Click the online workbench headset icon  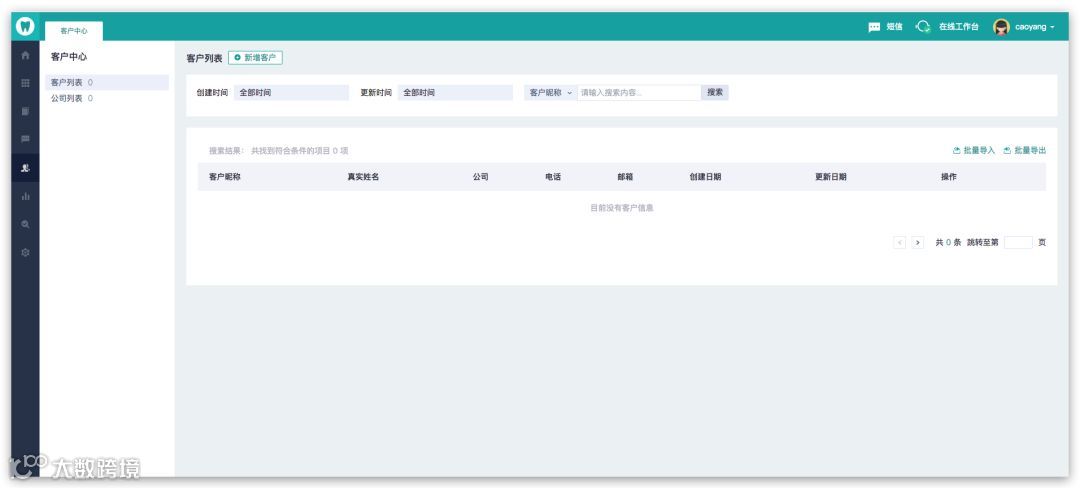click(923, 27)
